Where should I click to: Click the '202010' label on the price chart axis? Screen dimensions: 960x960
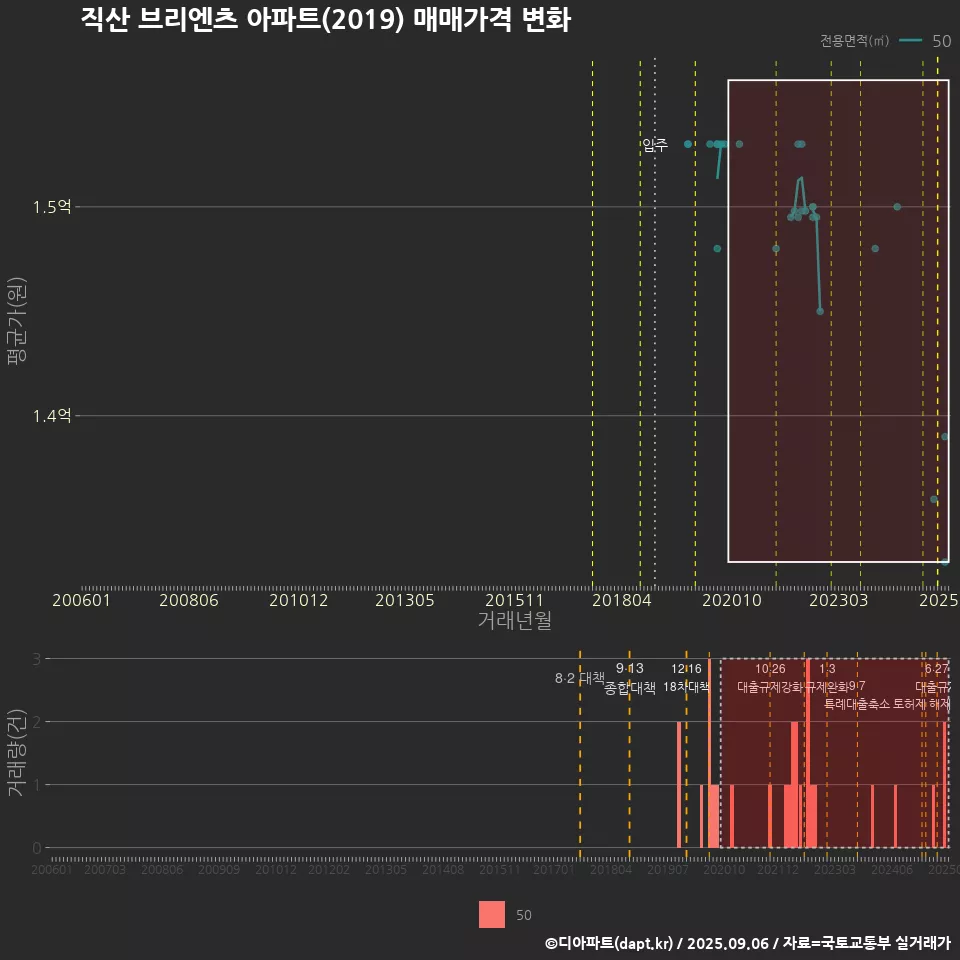[x=732, y=600]
